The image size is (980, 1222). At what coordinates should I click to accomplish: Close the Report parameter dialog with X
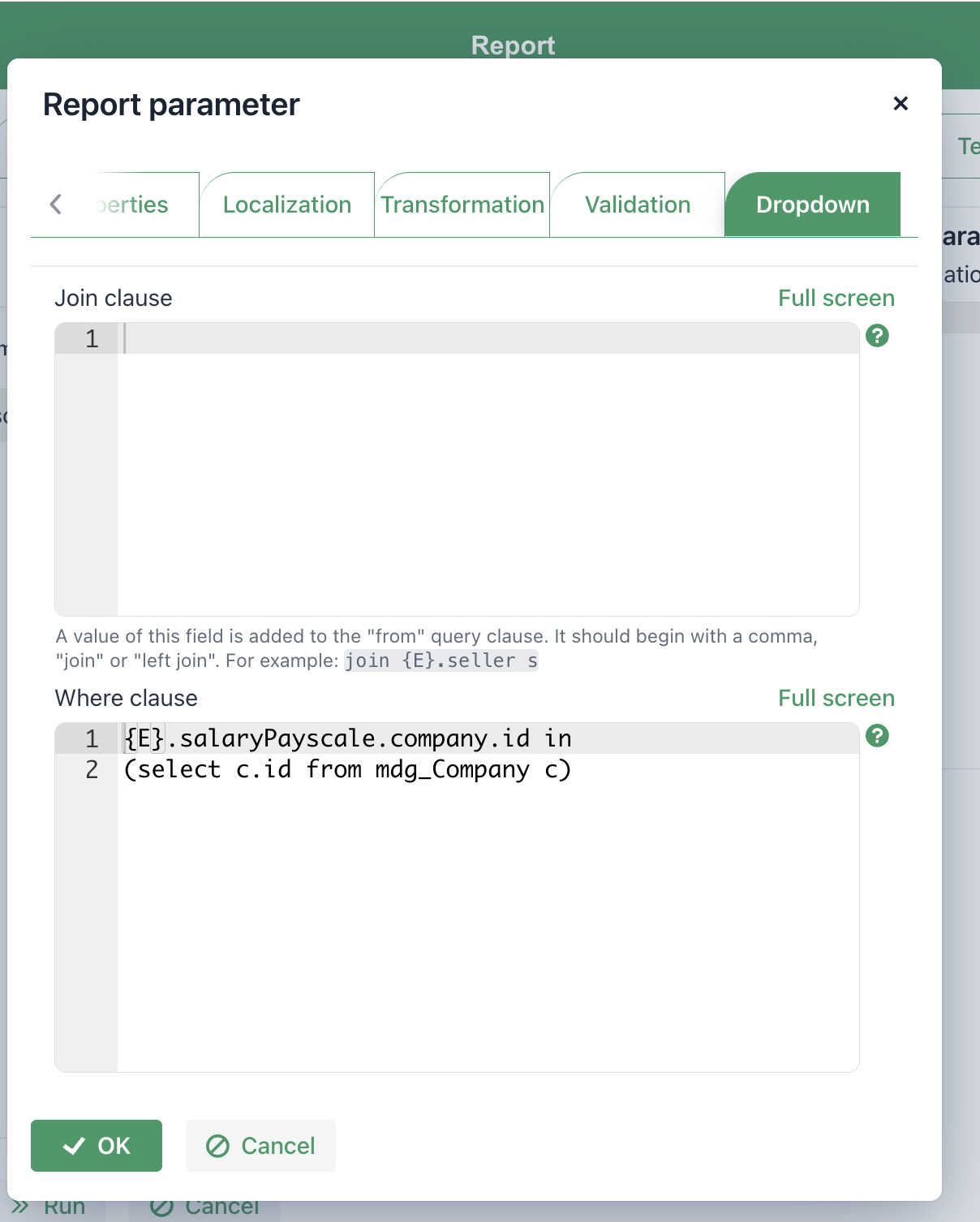(x=900, y=104)
